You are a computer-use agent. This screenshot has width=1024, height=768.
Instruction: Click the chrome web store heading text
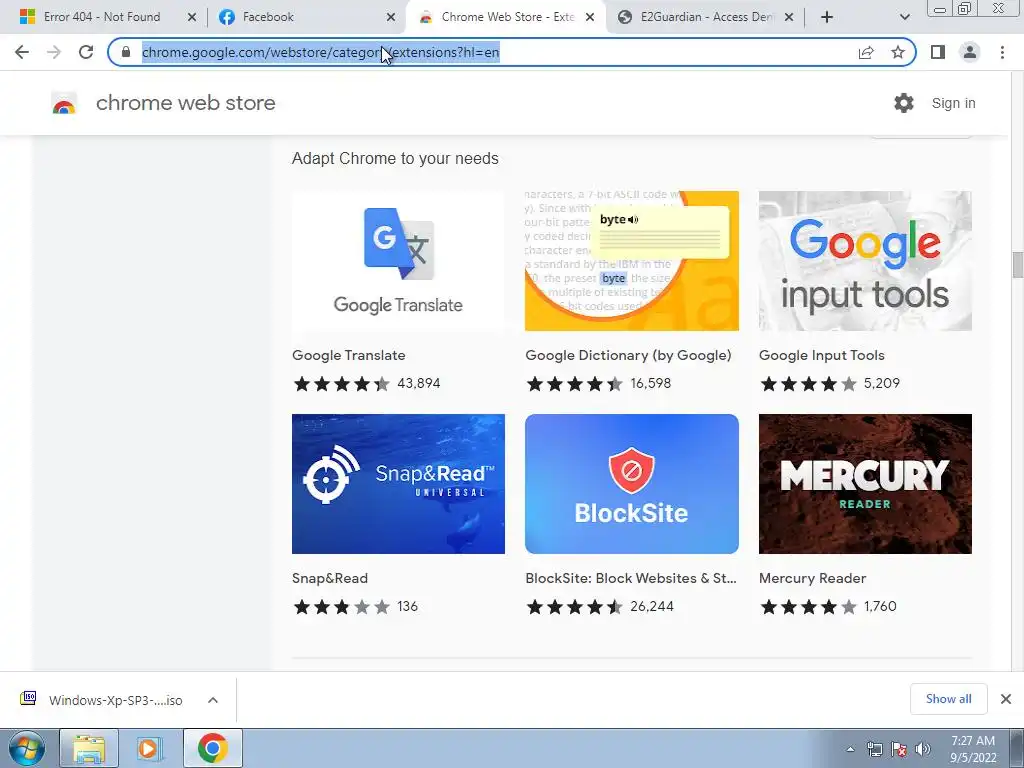tap(185, 103)
